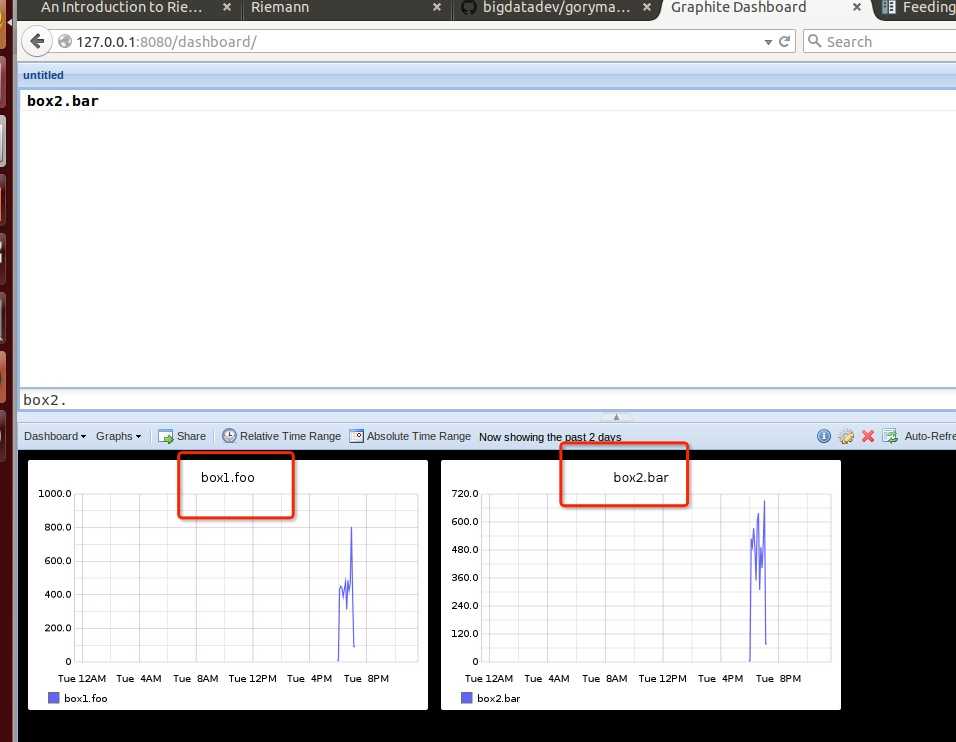956x742 pixels.
Task: Click the metric path field containing box2.
Action: pos(488,400)
